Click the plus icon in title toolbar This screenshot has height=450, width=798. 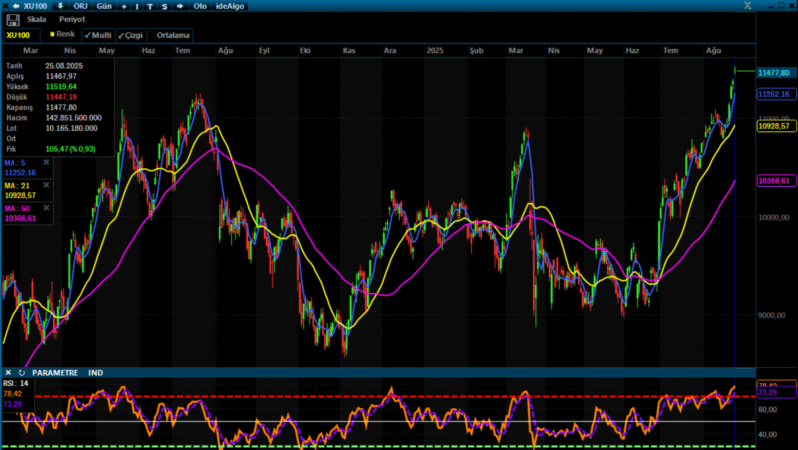124,6
